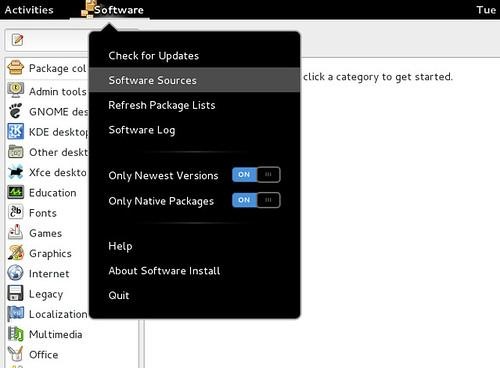Click the Multimedia film icon
Viewport: 500px width, 368px height.
[x=15, y=334]
